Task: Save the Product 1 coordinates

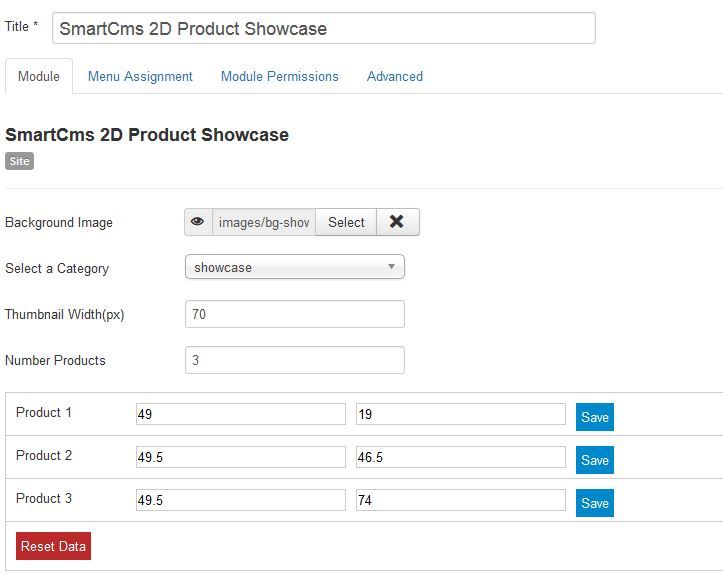Action: tap(595, 417)
